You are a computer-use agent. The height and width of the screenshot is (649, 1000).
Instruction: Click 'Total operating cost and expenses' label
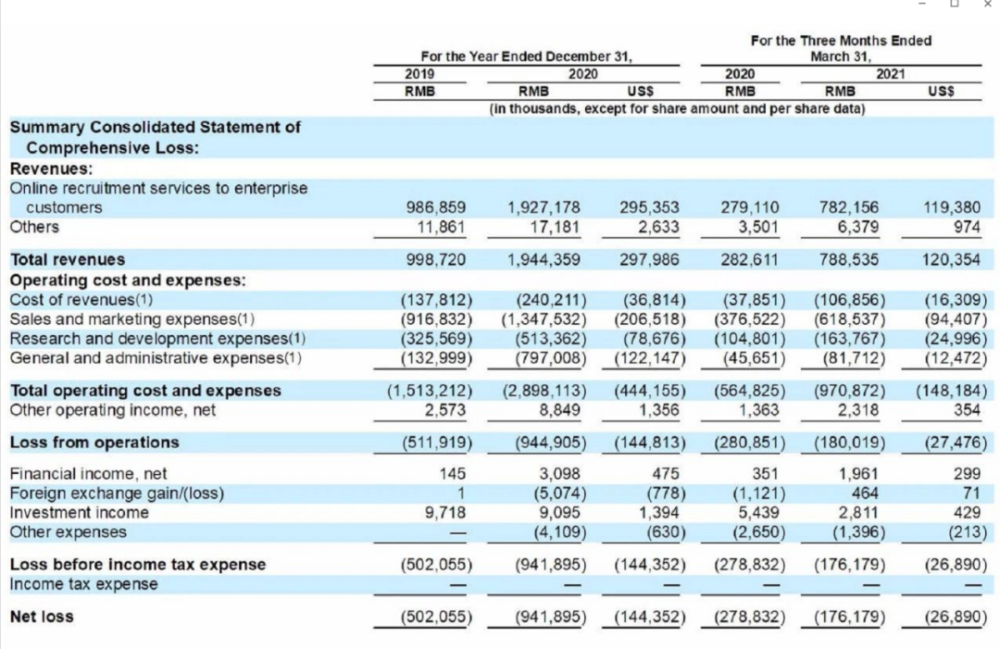coord(145,391)
